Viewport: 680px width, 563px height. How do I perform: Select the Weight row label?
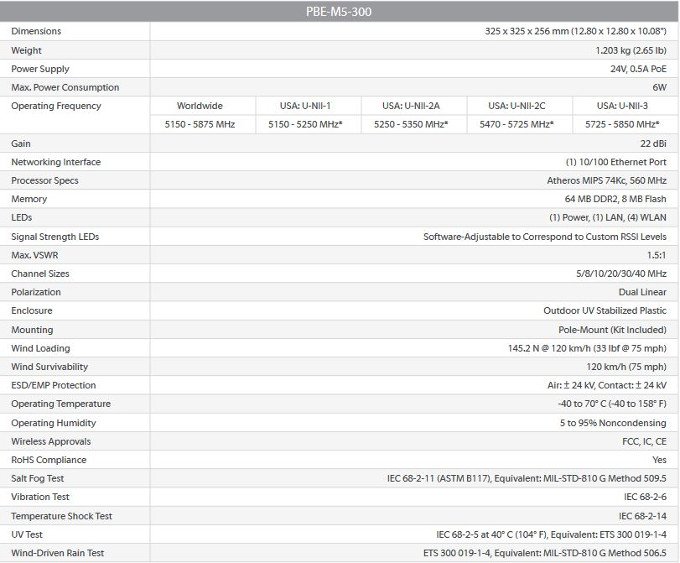(x=26, y=50)
